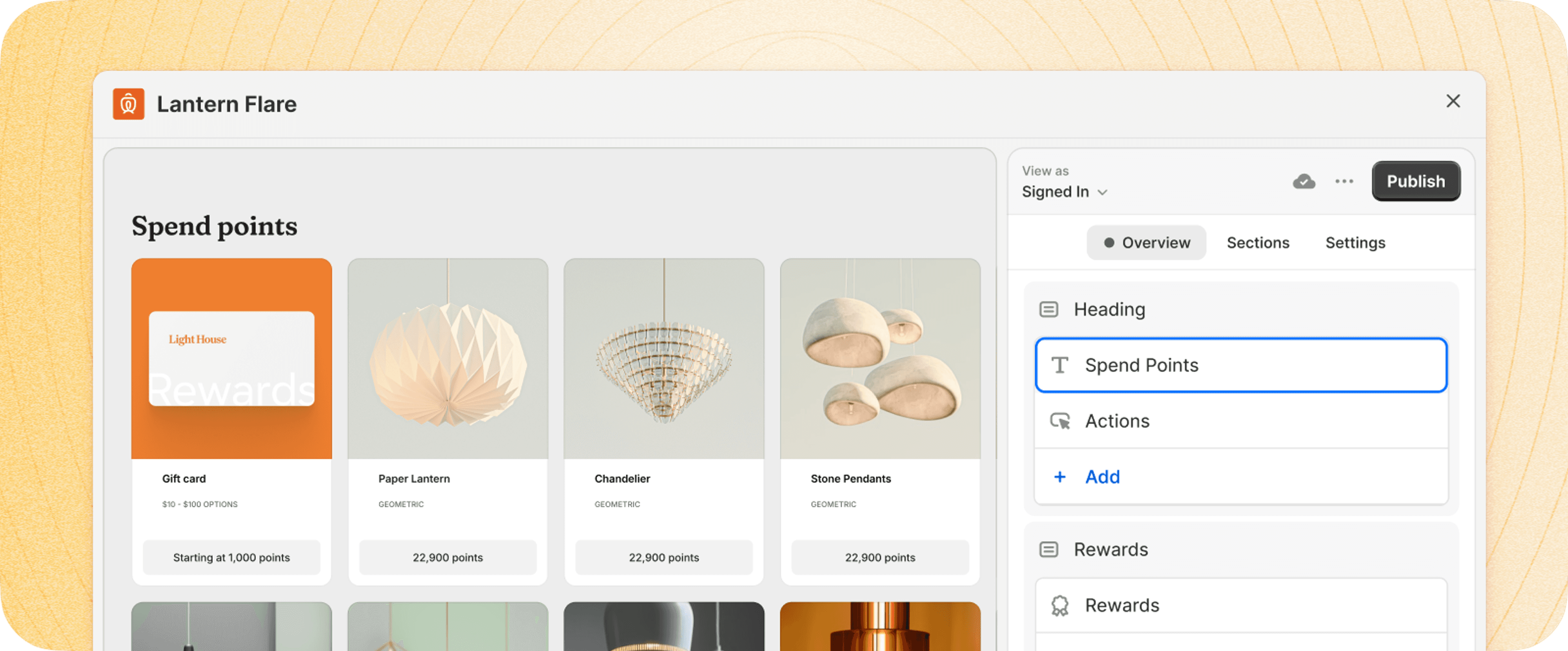Click GEOMETRIC label under Stone Pendants

pos(833,504)
